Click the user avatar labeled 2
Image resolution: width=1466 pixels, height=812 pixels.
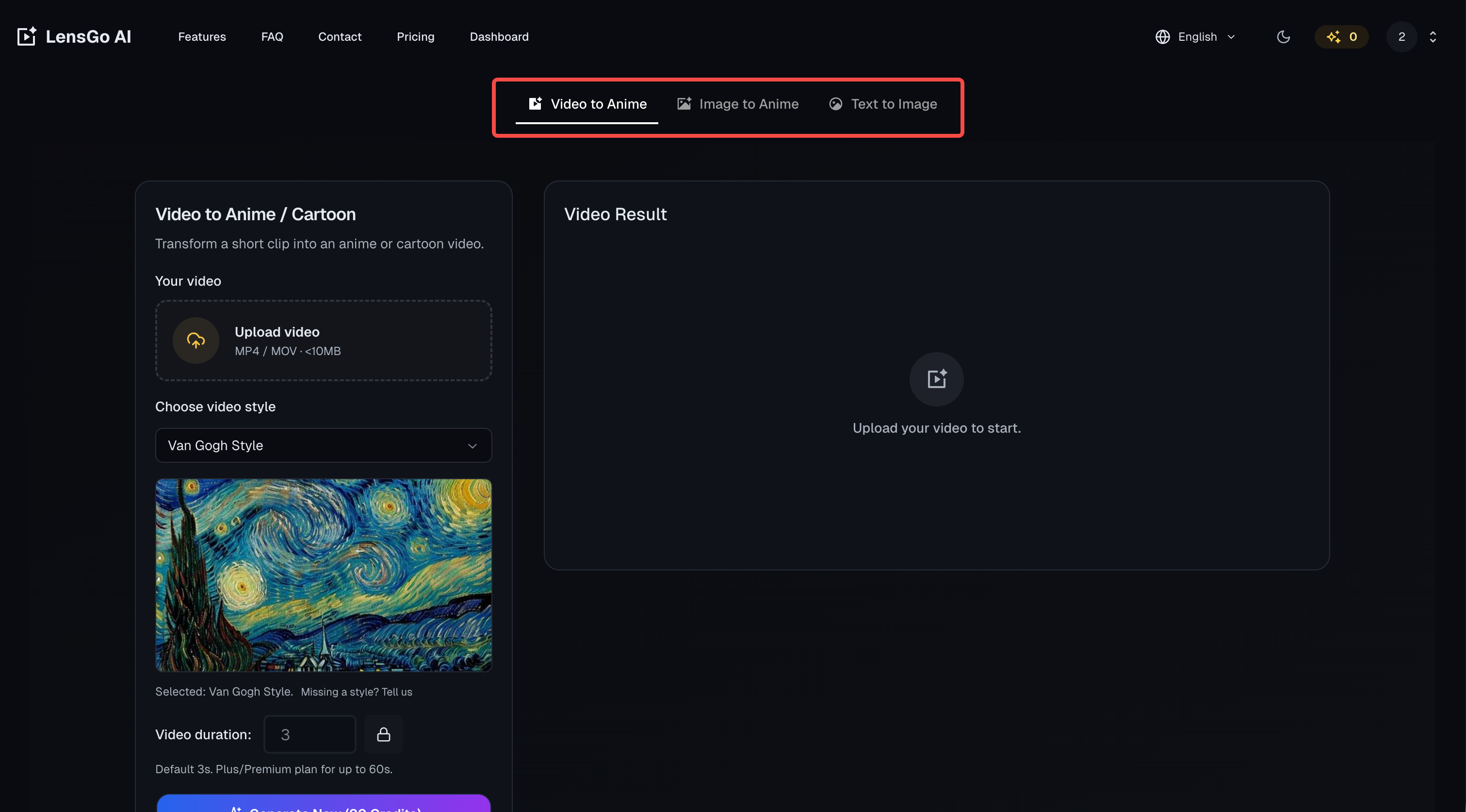pos(1401,37)
